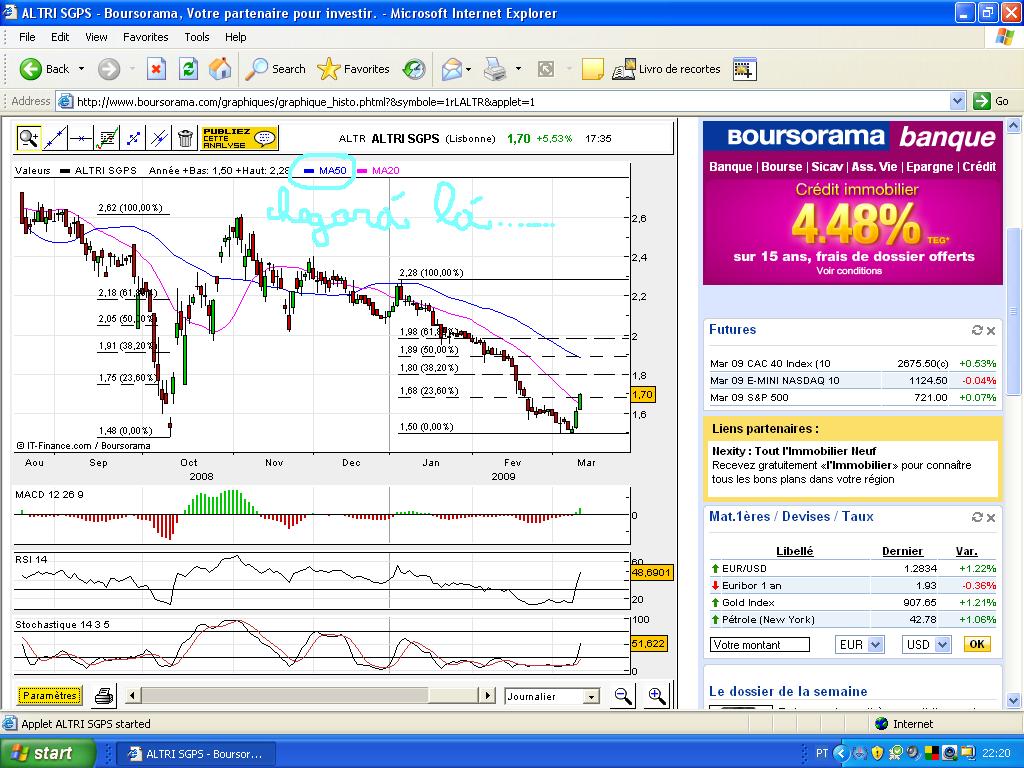Zoom out the chart with the minus magnifier
This screenshot has height=768, width=1024.
click(x=624, y=696)
